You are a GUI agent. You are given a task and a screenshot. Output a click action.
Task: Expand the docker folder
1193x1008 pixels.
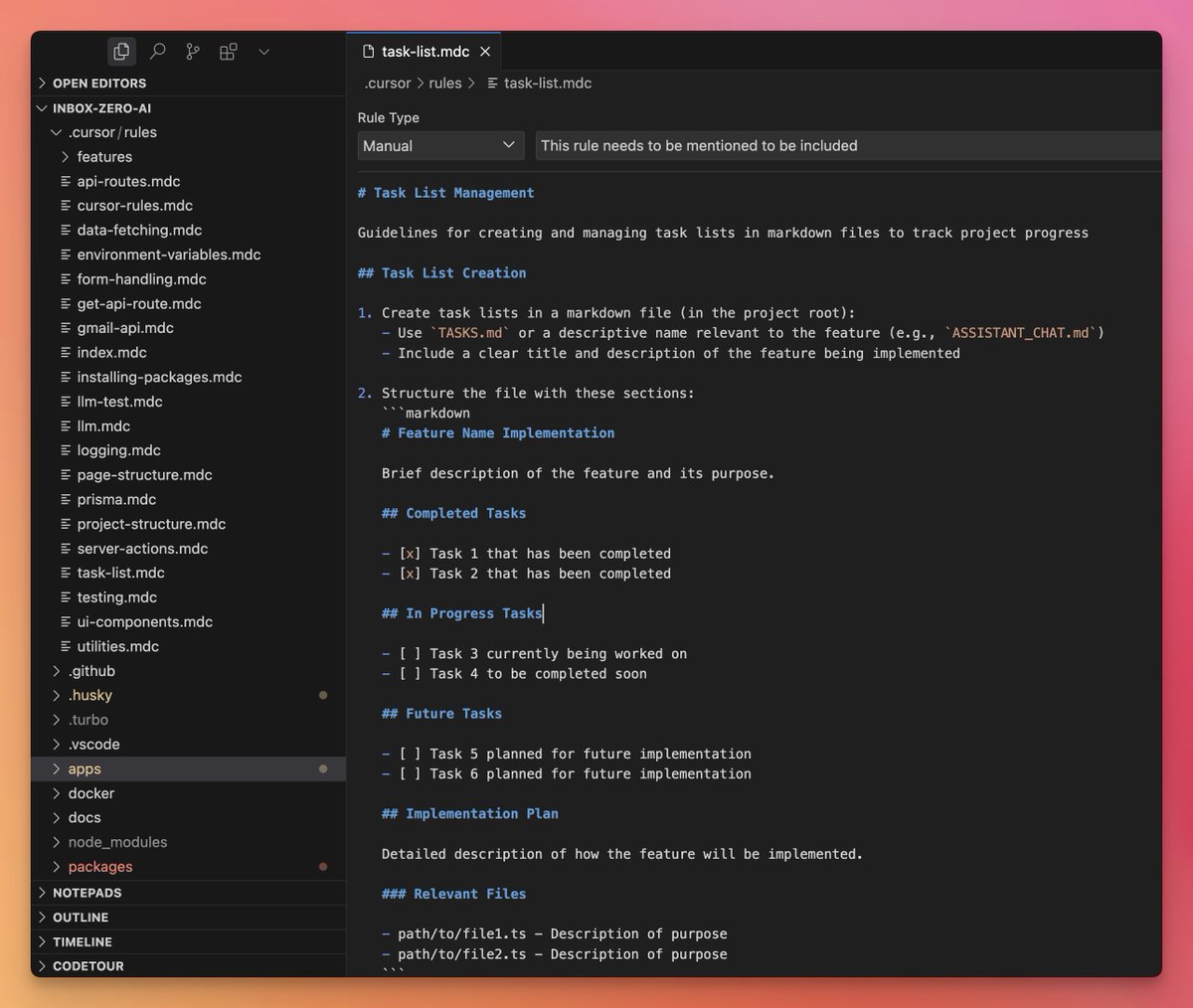click(x=189, y=793)
